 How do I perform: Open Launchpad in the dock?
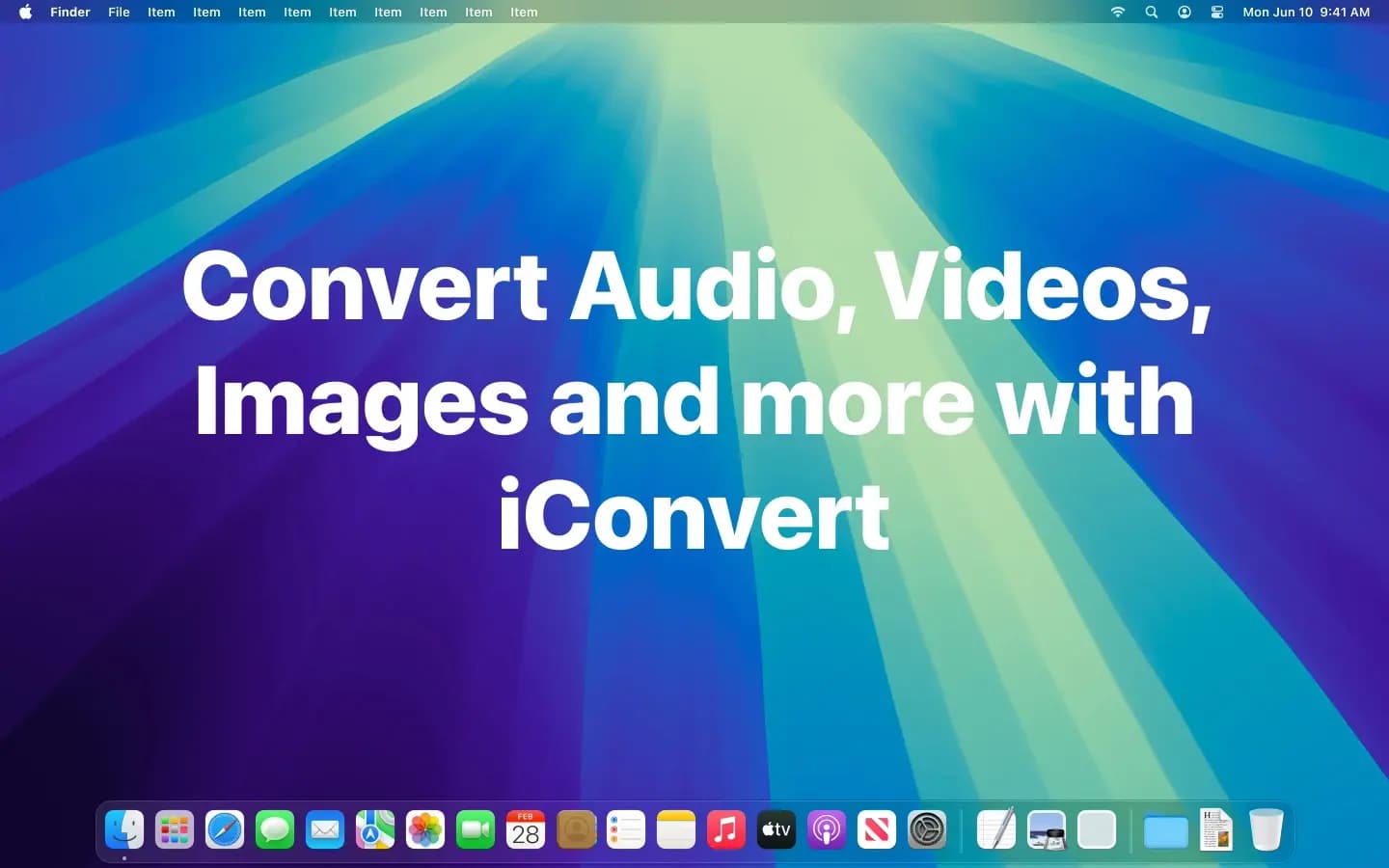[175, 829]
